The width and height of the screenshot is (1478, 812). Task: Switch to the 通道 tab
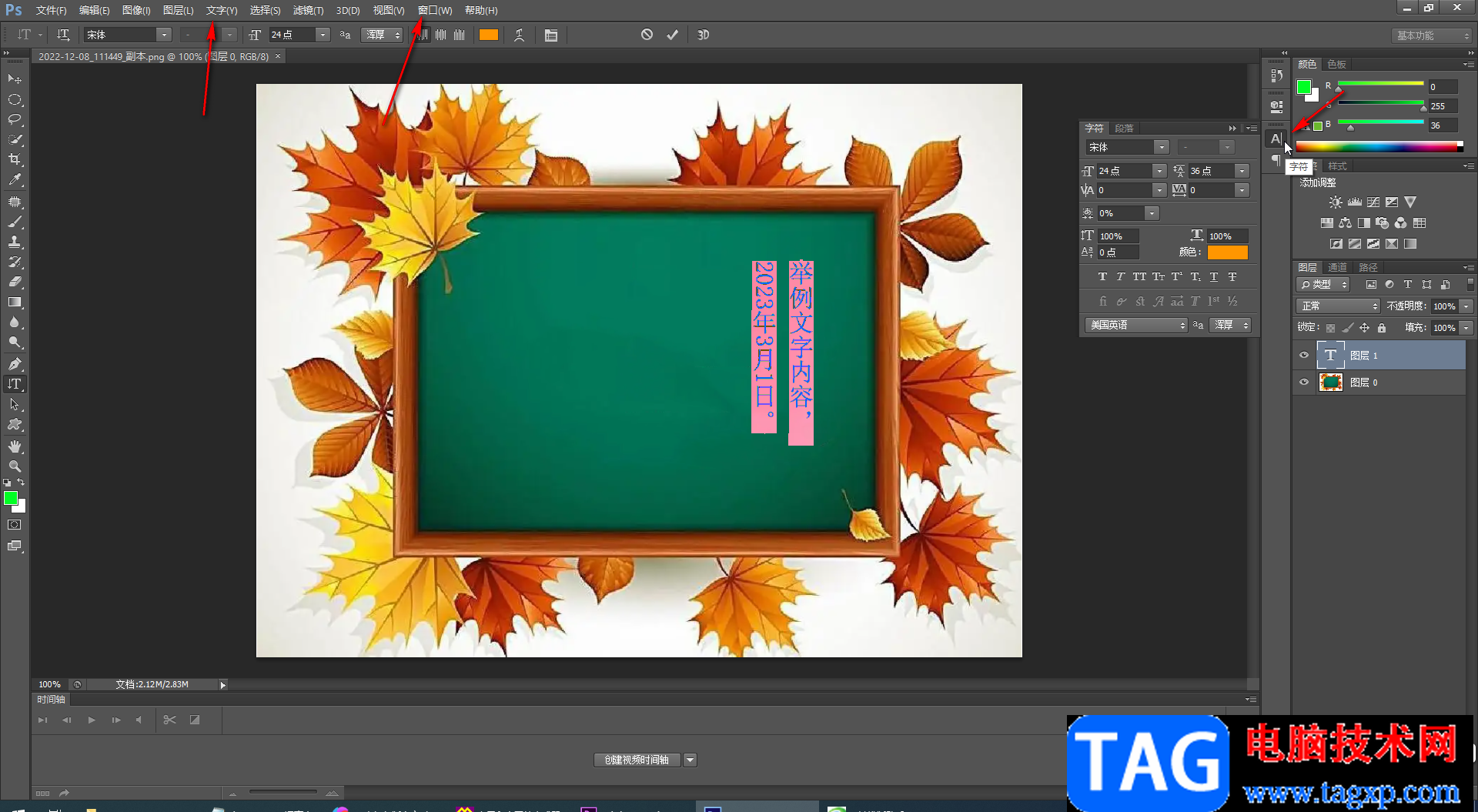coord(1337,267)
